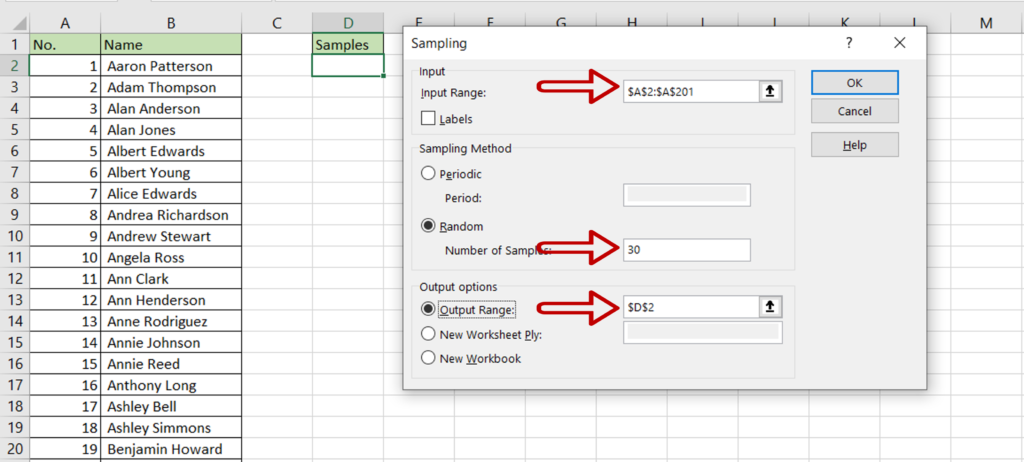Viewport: 1024px width, 462px height.
Task: Click the No. header cell
Action: 65,44
